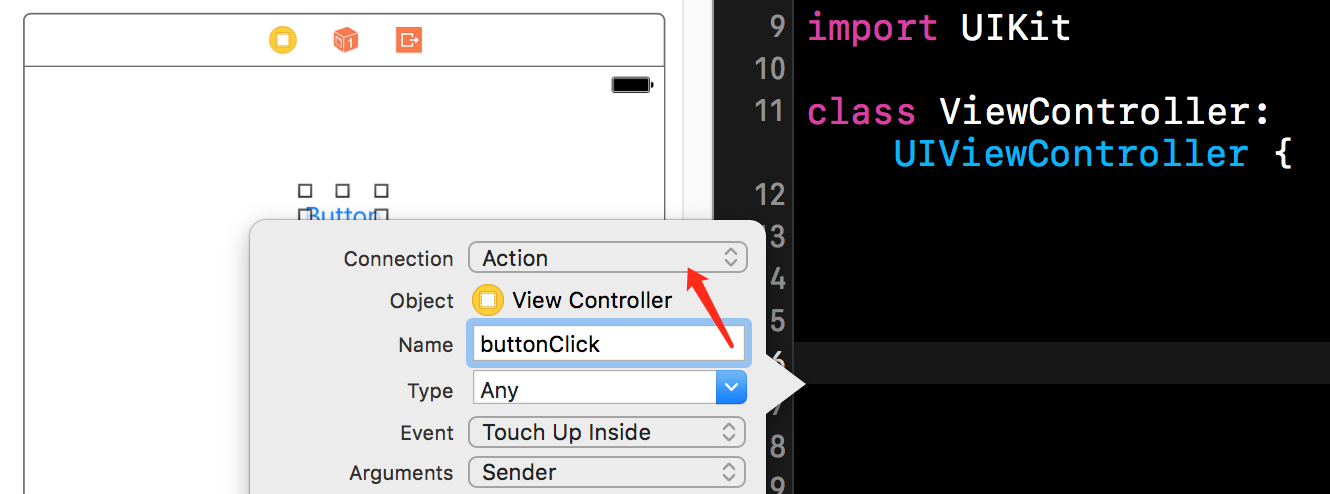The width and height of the screenshot is (1330, 494).
Task: Click the battery icon in status bar
Action: point(632,85)
